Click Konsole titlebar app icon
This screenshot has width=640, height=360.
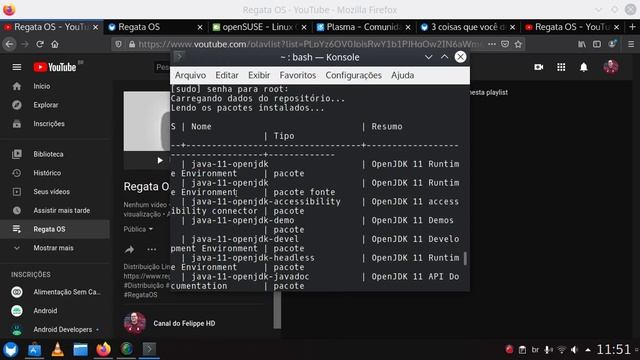pyautogui.click(x=179, y=57)
